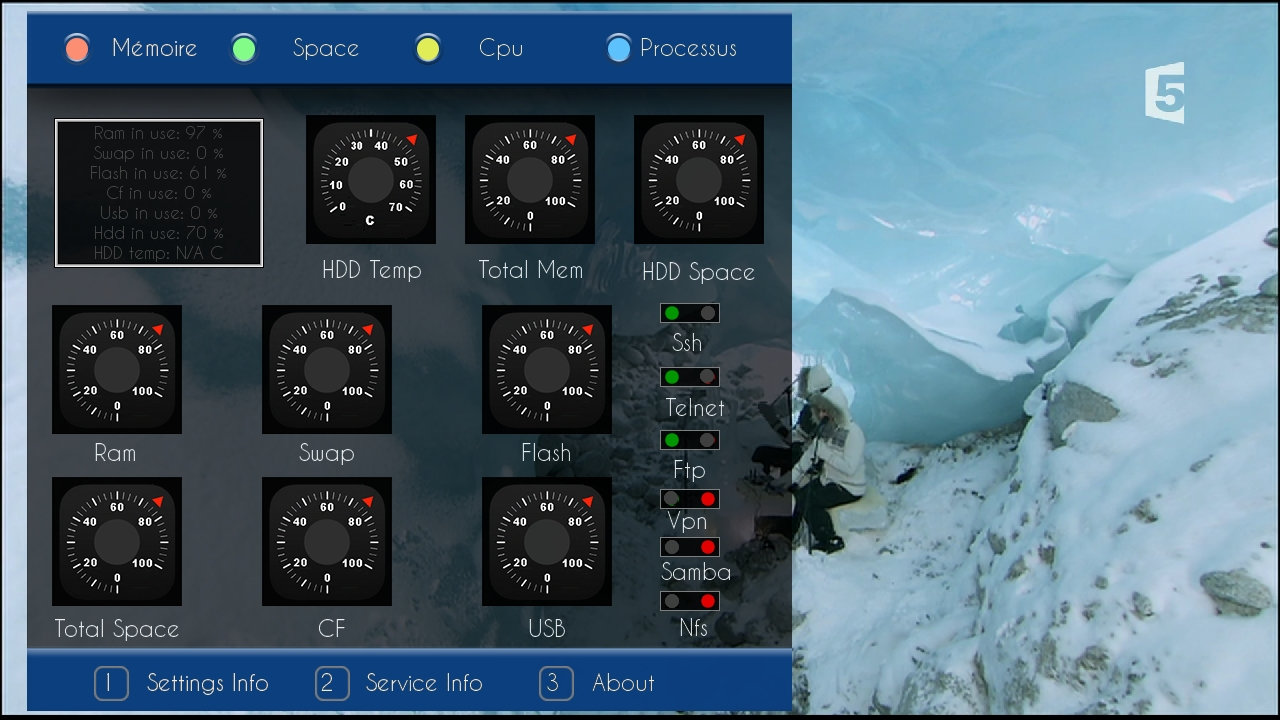Open the Mémoire tab label
Image resolution: width=1280 pixels, height=720 pixels.
154,48
